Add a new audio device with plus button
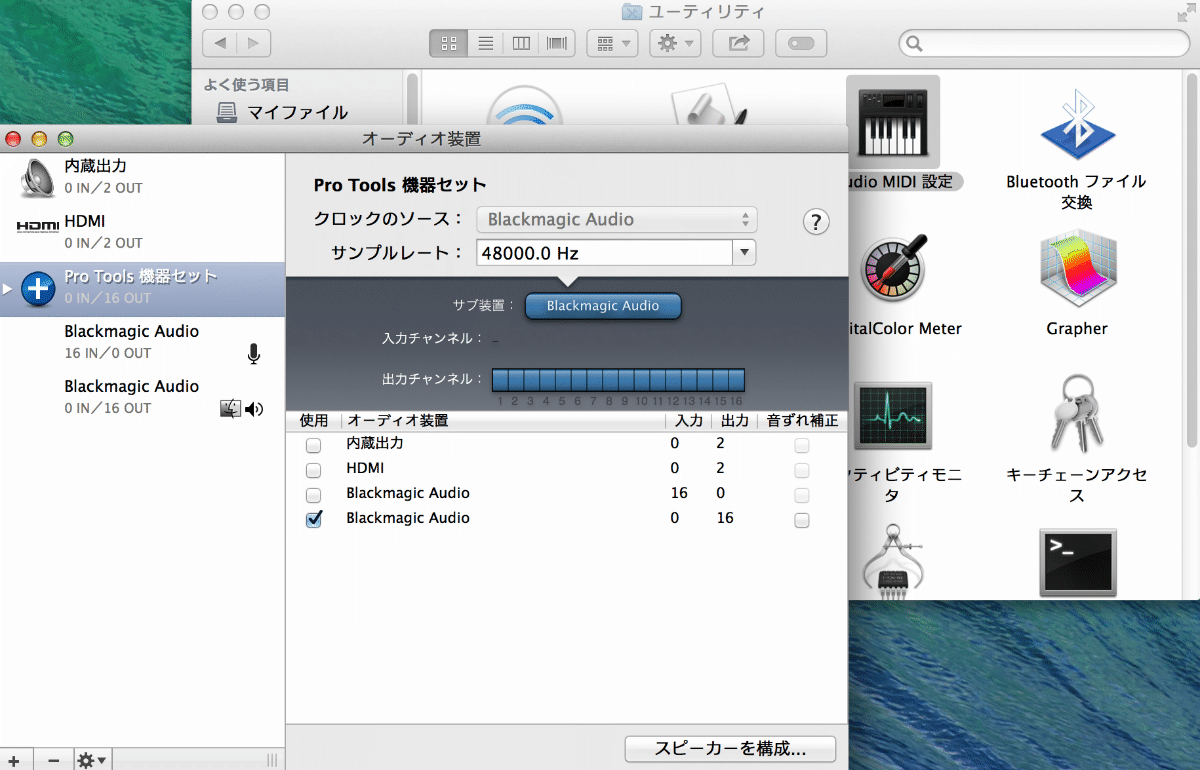This screenshot has height=770, width=1200. click(x=14, y=760)
